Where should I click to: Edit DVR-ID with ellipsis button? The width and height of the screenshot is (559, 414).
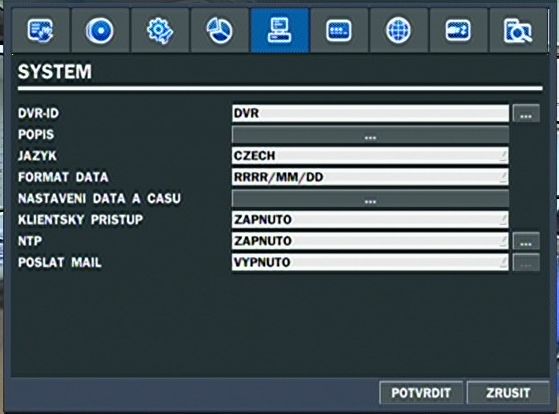point(526,113)
